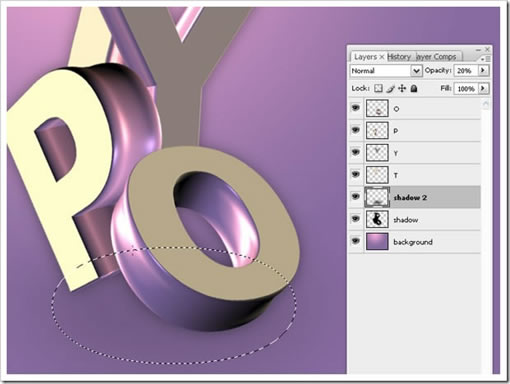Click the panel minimize dash icon
510x384 pixels.
pyautogui.click(x=479, y=50)
